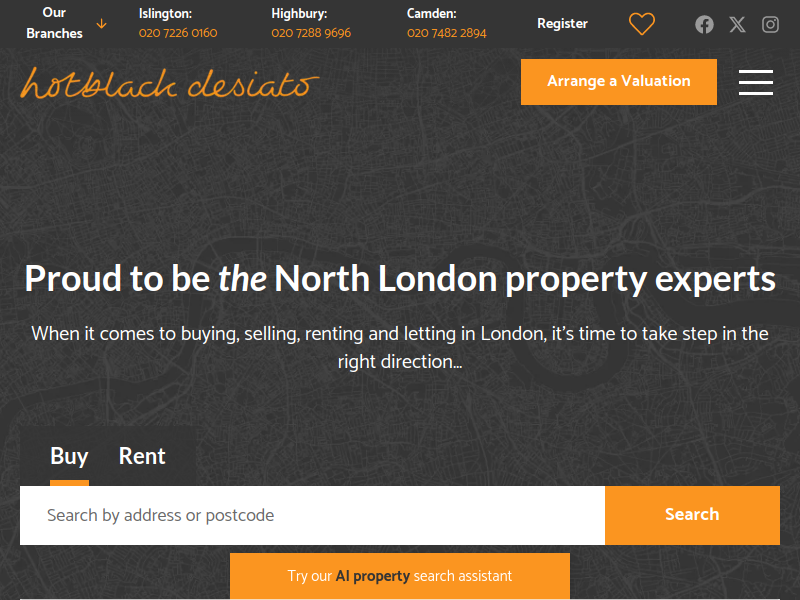Click the orange Search button
Image resolution: width=800 pixels, height=600 pixels.
(x=692, y=515)
